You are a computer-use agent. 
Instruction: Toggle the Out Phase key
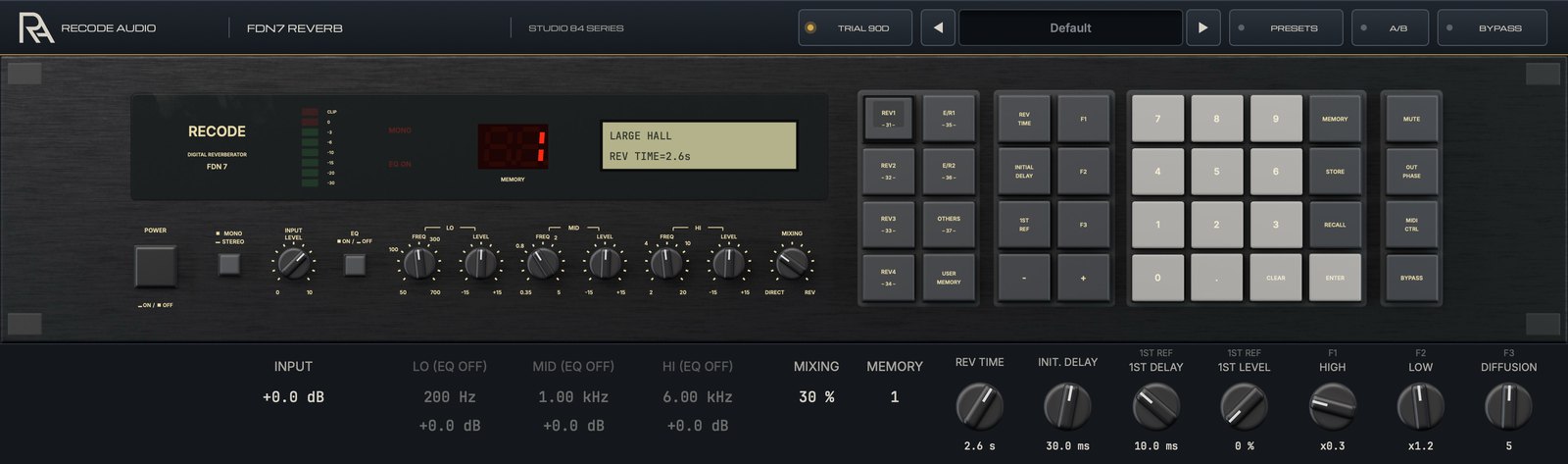tap(1411, 172)
